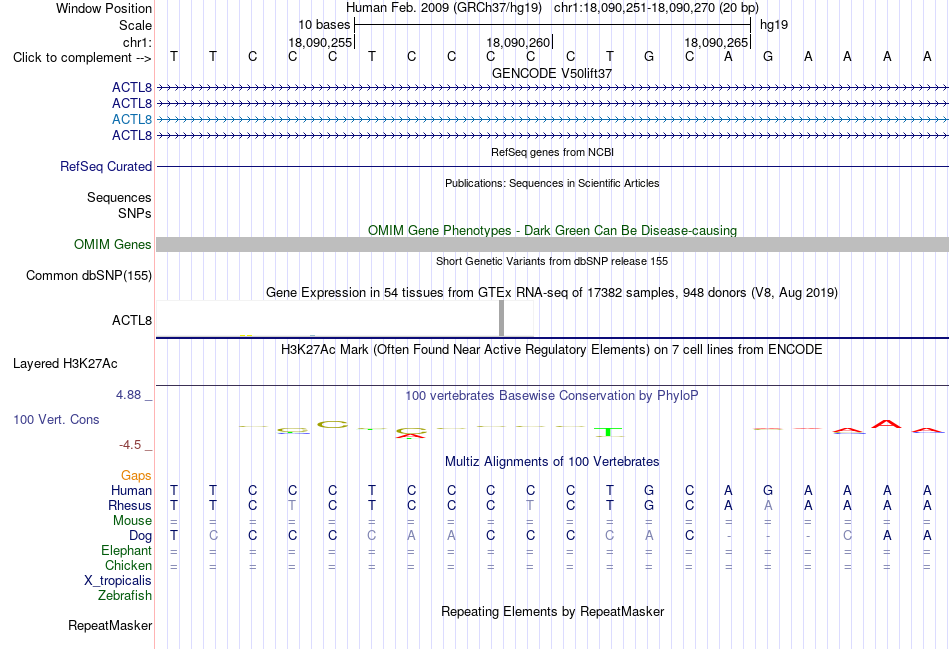
Task: Click 'Repeating Elements by RepeatMasker' title
Action: (552, 611)
